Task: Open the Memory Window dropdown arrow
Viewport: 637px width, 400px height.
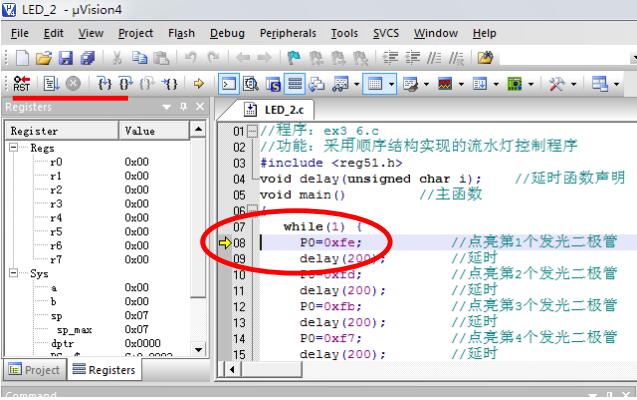Action: point(391,84)
